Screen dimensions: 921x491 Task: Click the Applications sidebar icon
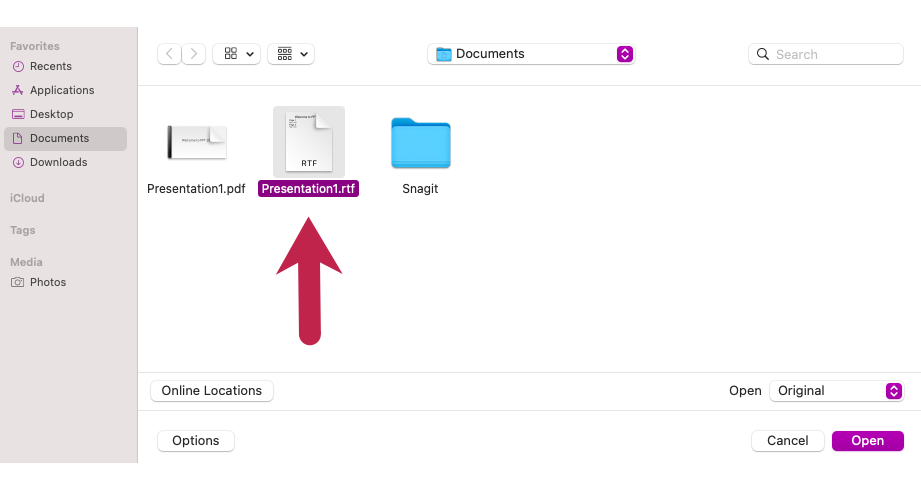click(18, 90)
